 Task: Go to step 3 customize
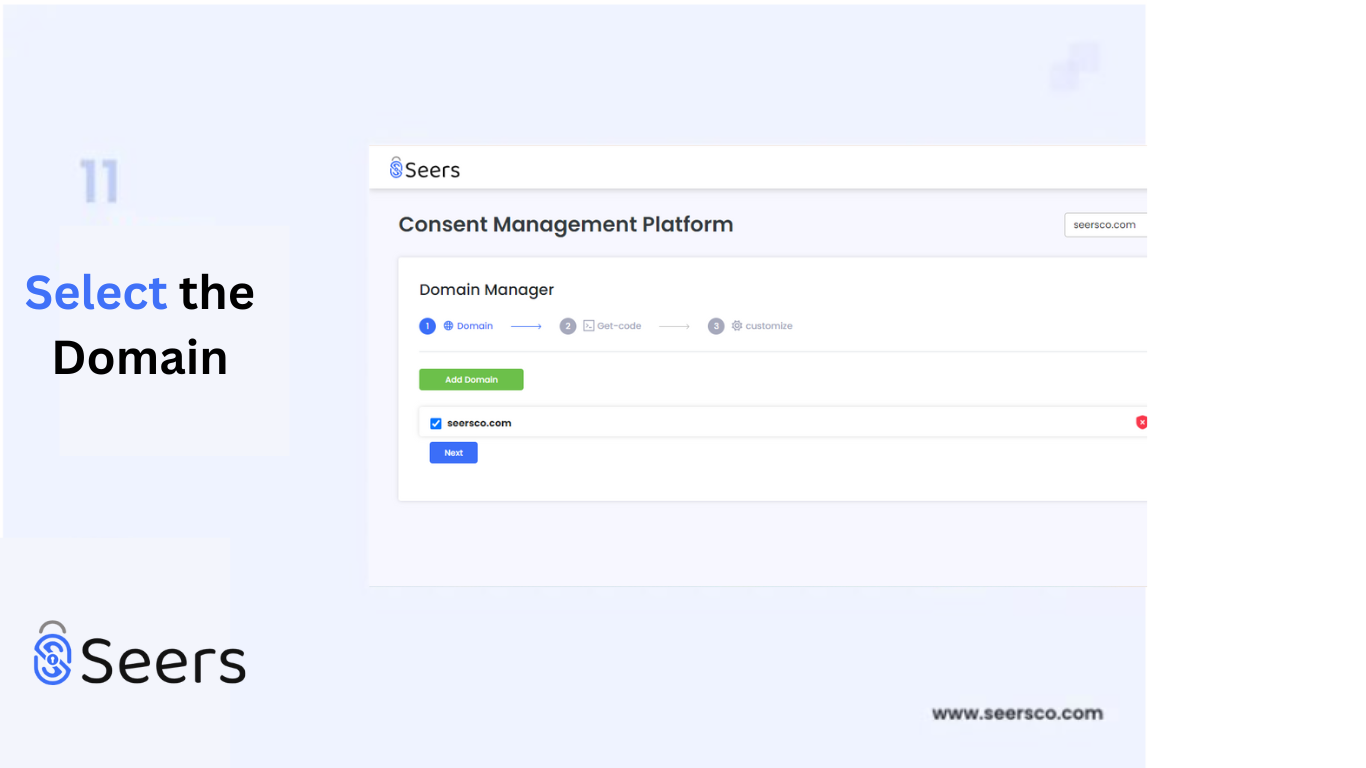pyautogui.click(x=750, y=326)
